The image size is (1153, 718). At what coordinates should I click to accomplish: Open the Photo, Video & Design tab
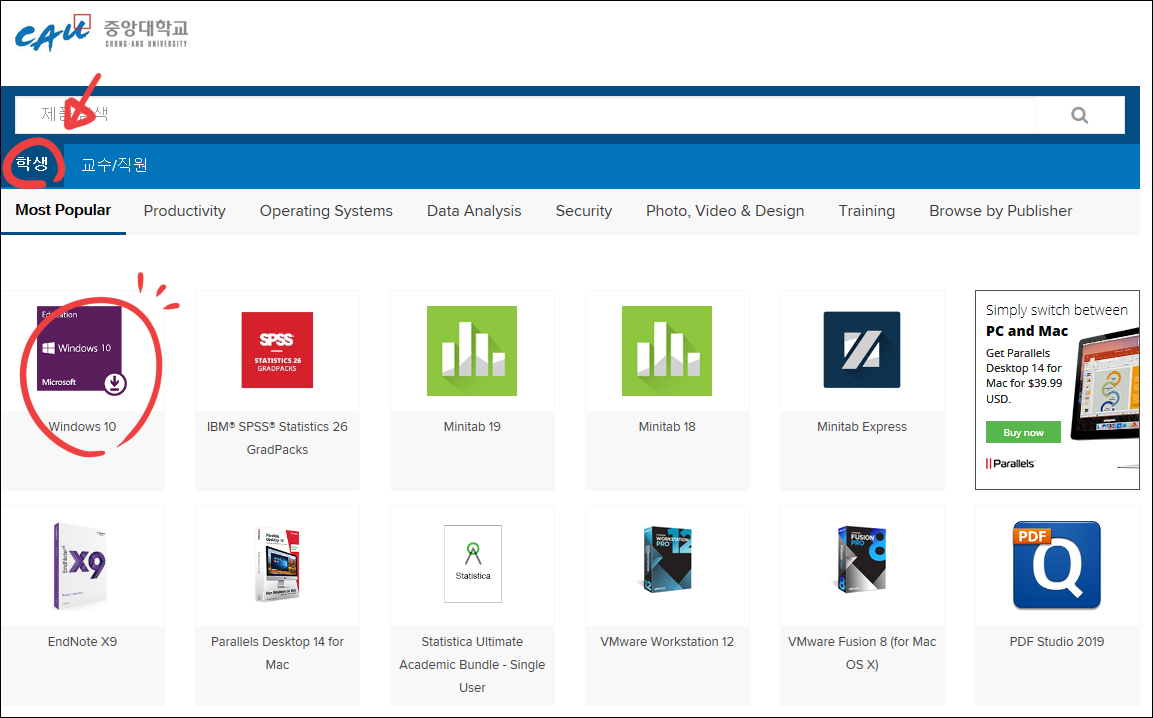pyautogui.click(x=725, y=211)
